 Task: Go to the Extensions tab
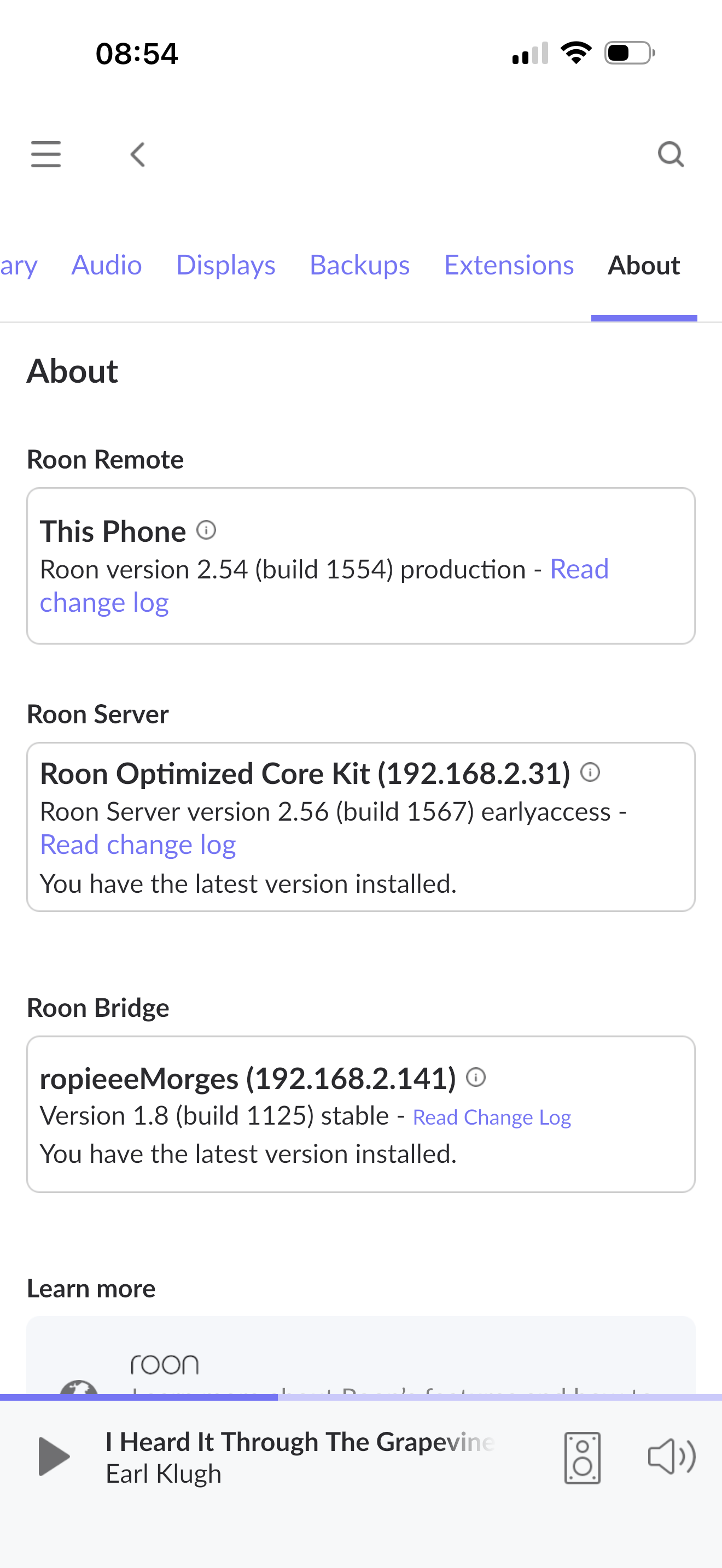point(508,265)
